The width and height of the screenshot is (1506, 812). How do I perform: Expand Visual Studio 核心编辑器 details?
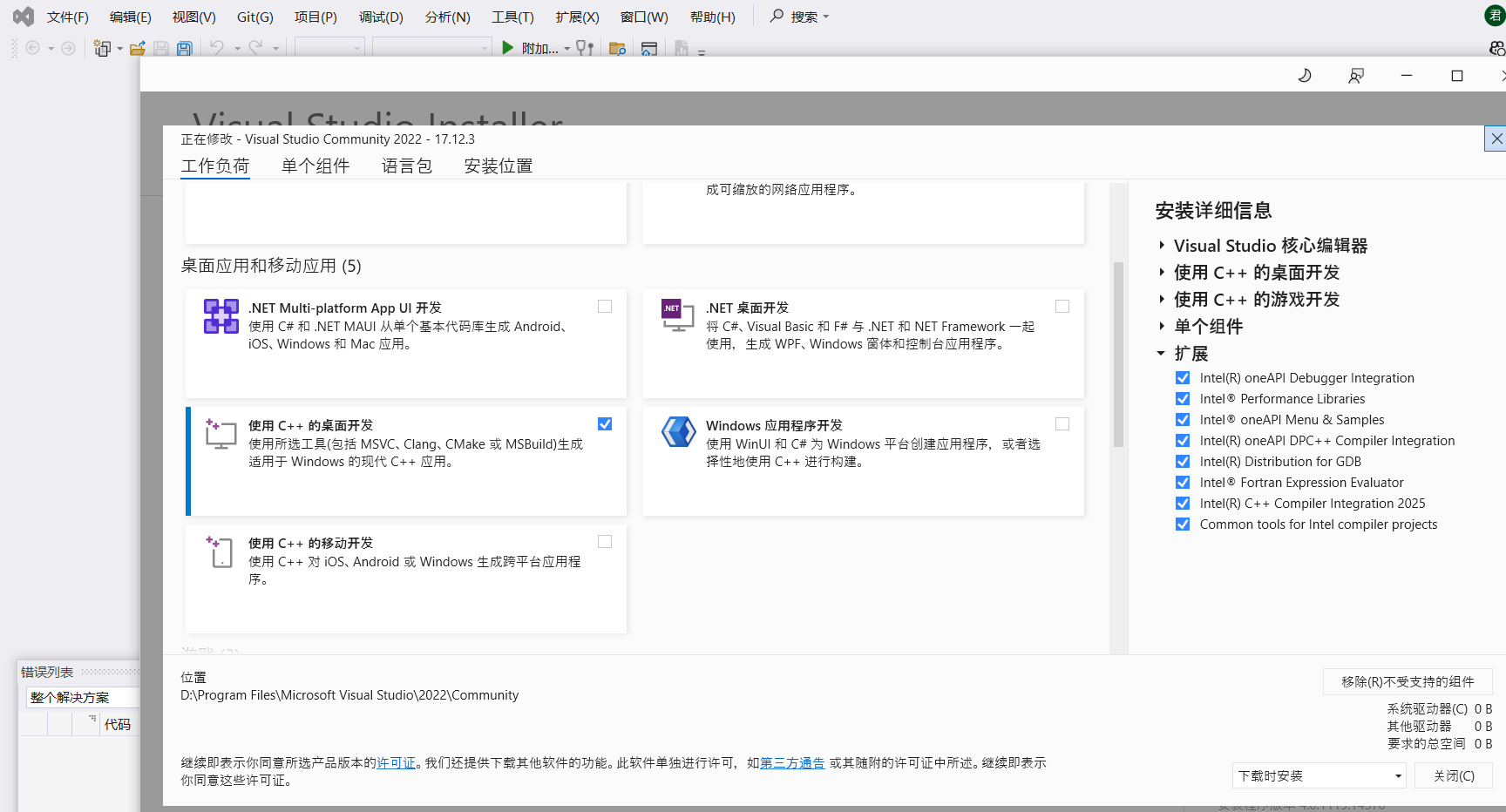pyautogui.click(x=1162, y=246)
